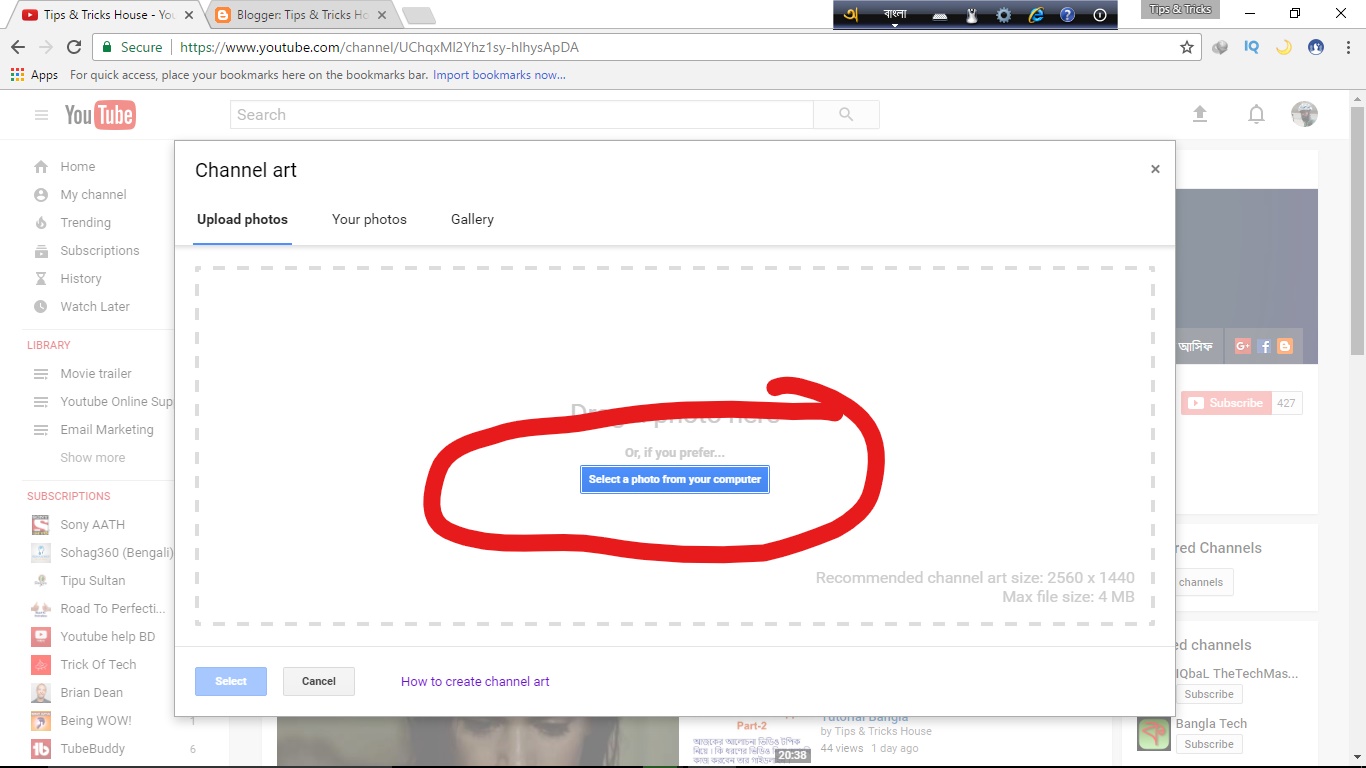The image size is (1366, 768).
Task: Click the Avro mouse input icon
Action: (x=971, y=15)
